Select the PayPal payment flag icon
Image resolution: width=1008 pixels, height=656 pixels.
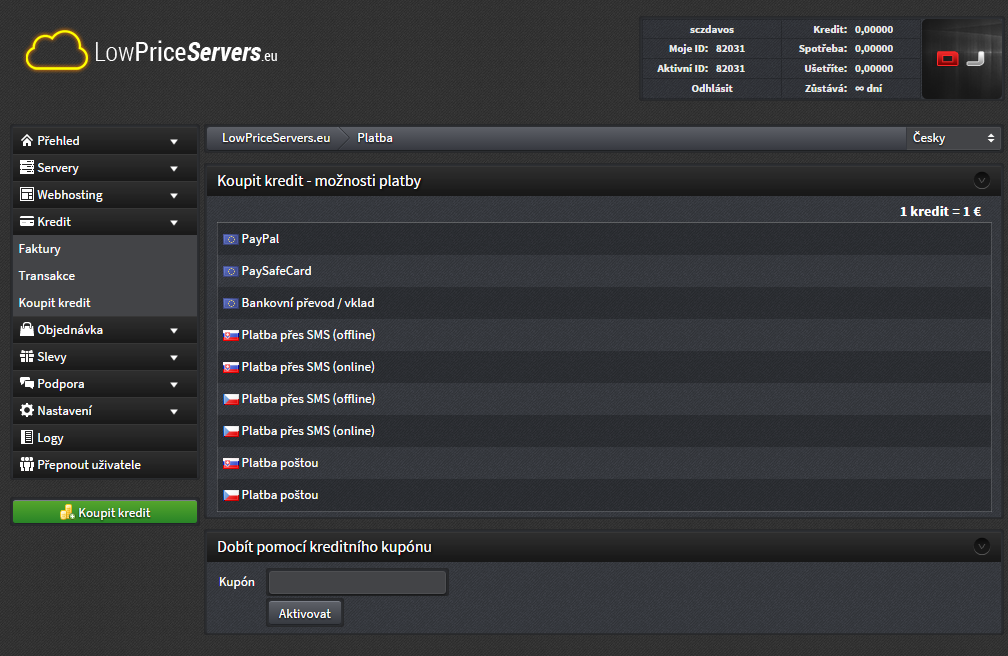pos(230,238)
